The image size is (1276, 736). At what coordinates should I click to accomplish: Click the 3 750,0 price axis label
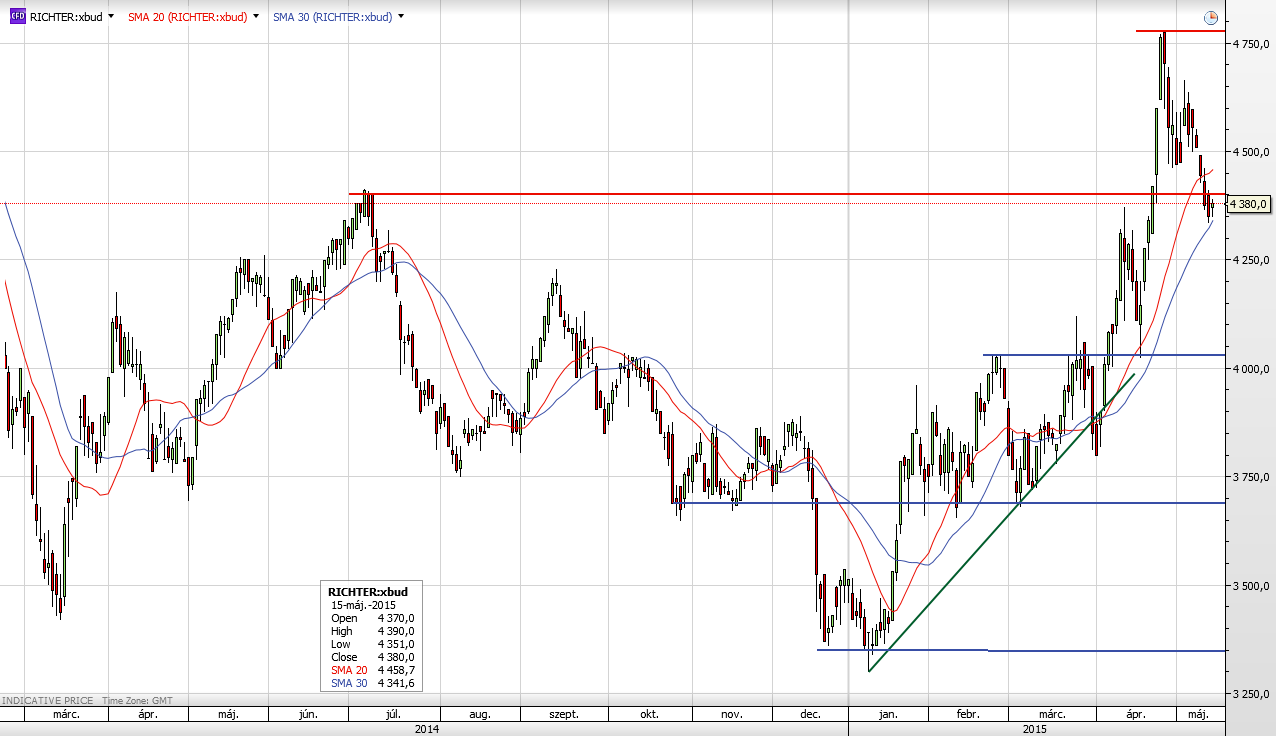[x=1250, y=477]
